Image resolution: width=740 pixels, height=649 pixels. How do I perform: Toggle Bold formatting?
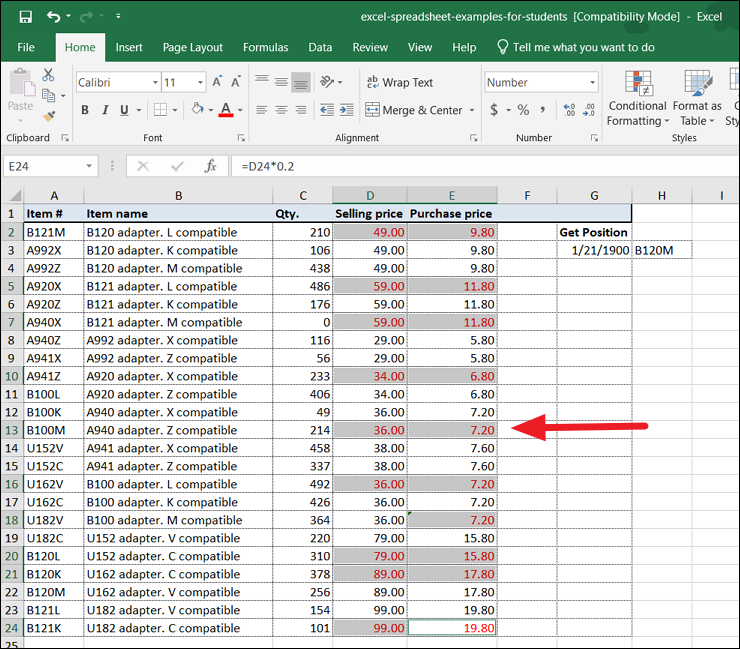pos(85,110)
